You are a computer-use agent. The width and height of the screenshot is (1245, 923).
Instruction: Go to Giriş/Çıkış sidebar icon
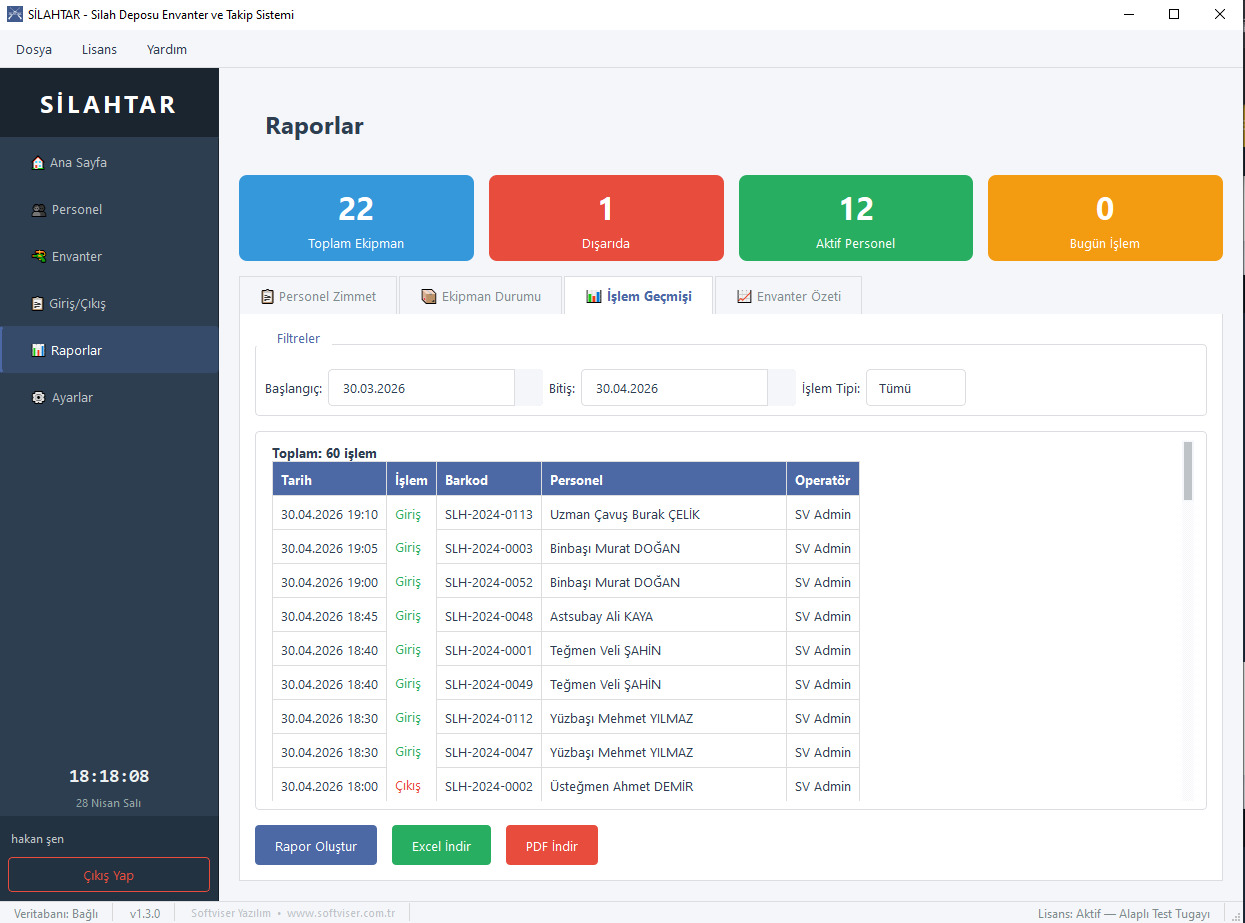click(38, 304)
